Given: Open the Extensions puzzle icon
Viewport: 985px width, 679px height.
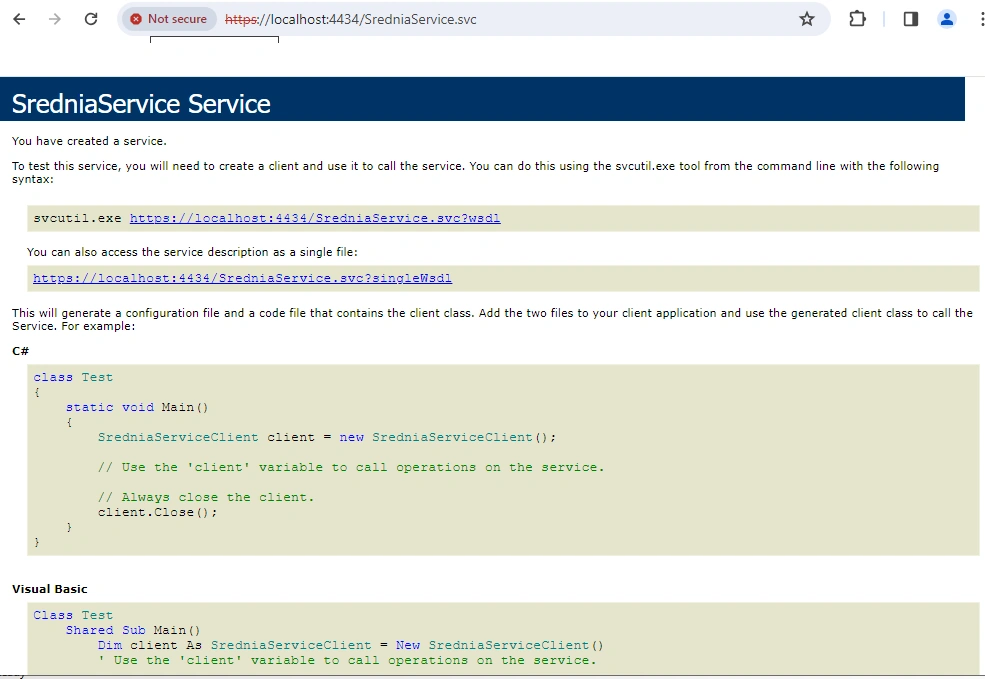Looking at the screenshot, I should click(857, 19).
